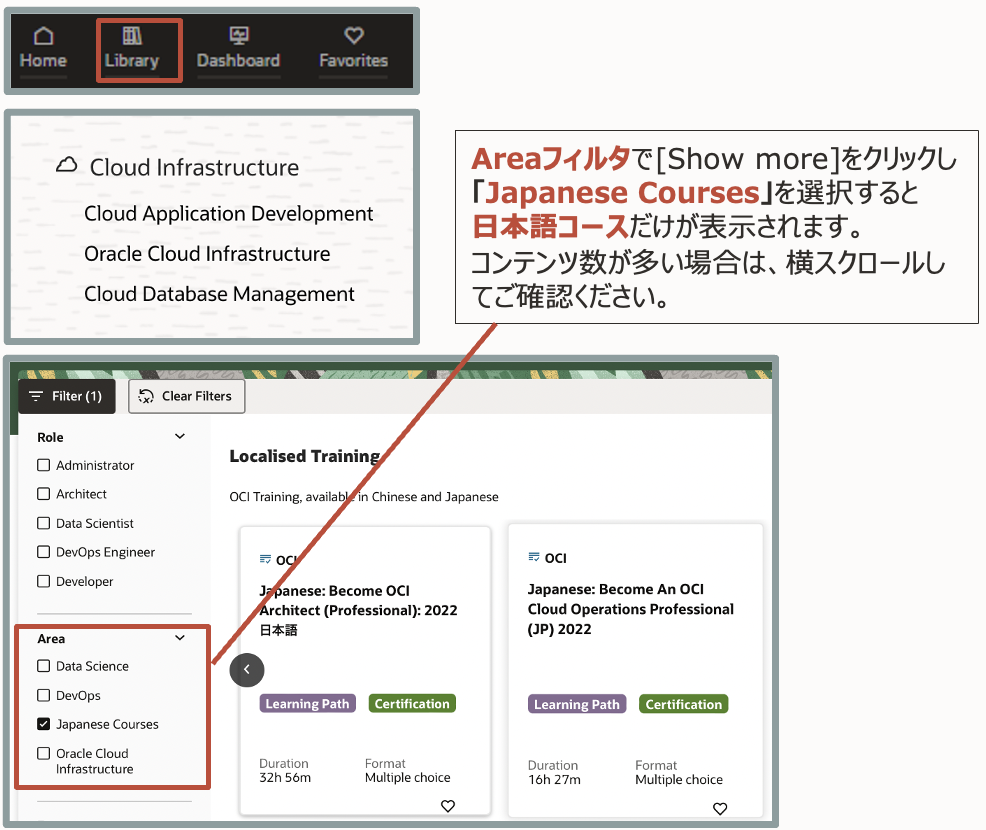Select Cloud Application Development menu item

coord(229,214)
